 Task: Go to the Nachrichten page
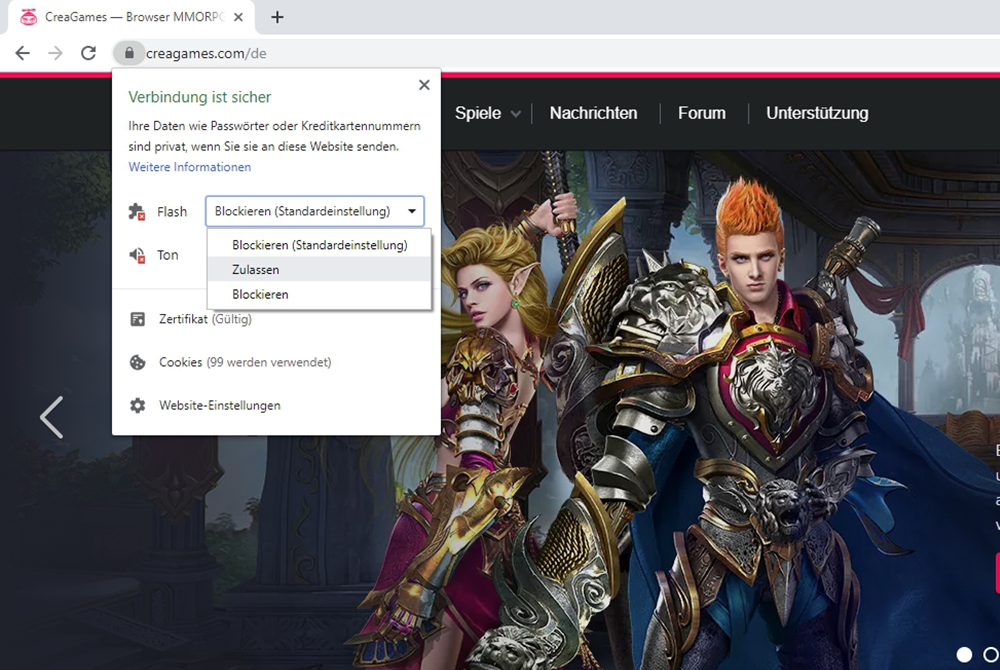tap(593, 113)
